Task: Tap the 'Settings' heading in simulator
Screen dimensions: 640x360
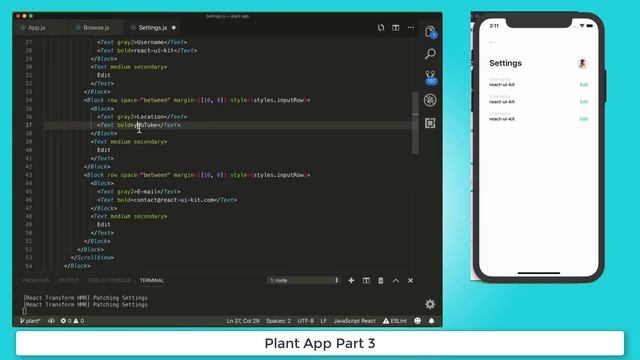Action: click(505, 63)
